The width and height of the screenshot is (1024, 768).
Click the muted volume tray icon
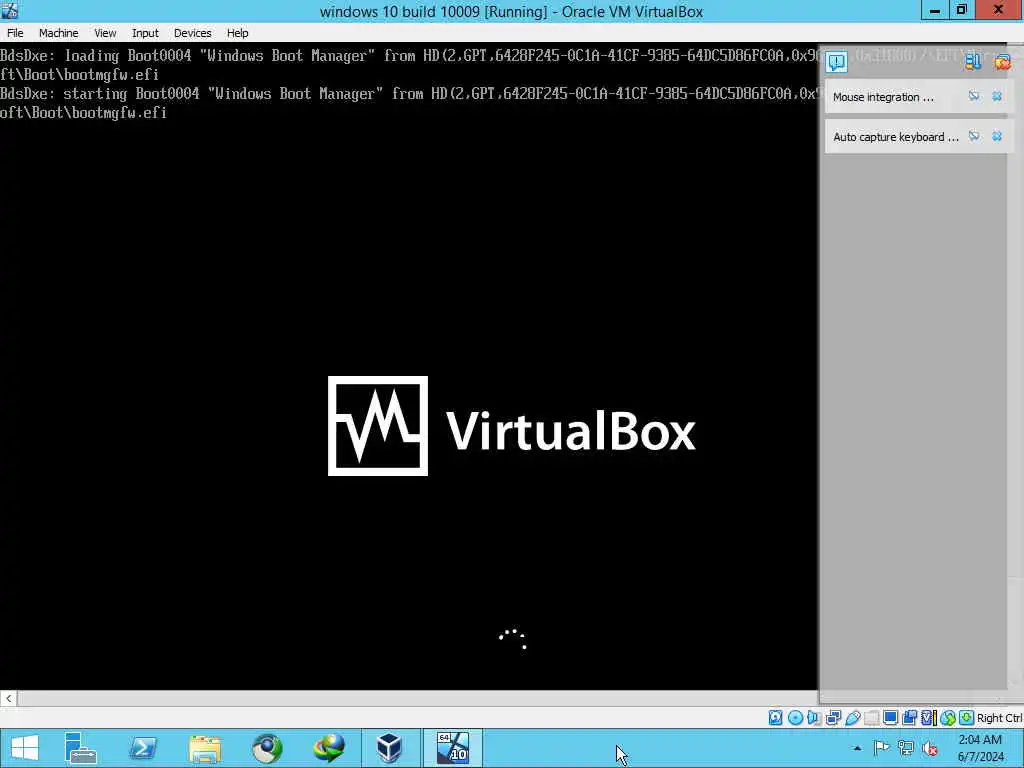[930, 748]
